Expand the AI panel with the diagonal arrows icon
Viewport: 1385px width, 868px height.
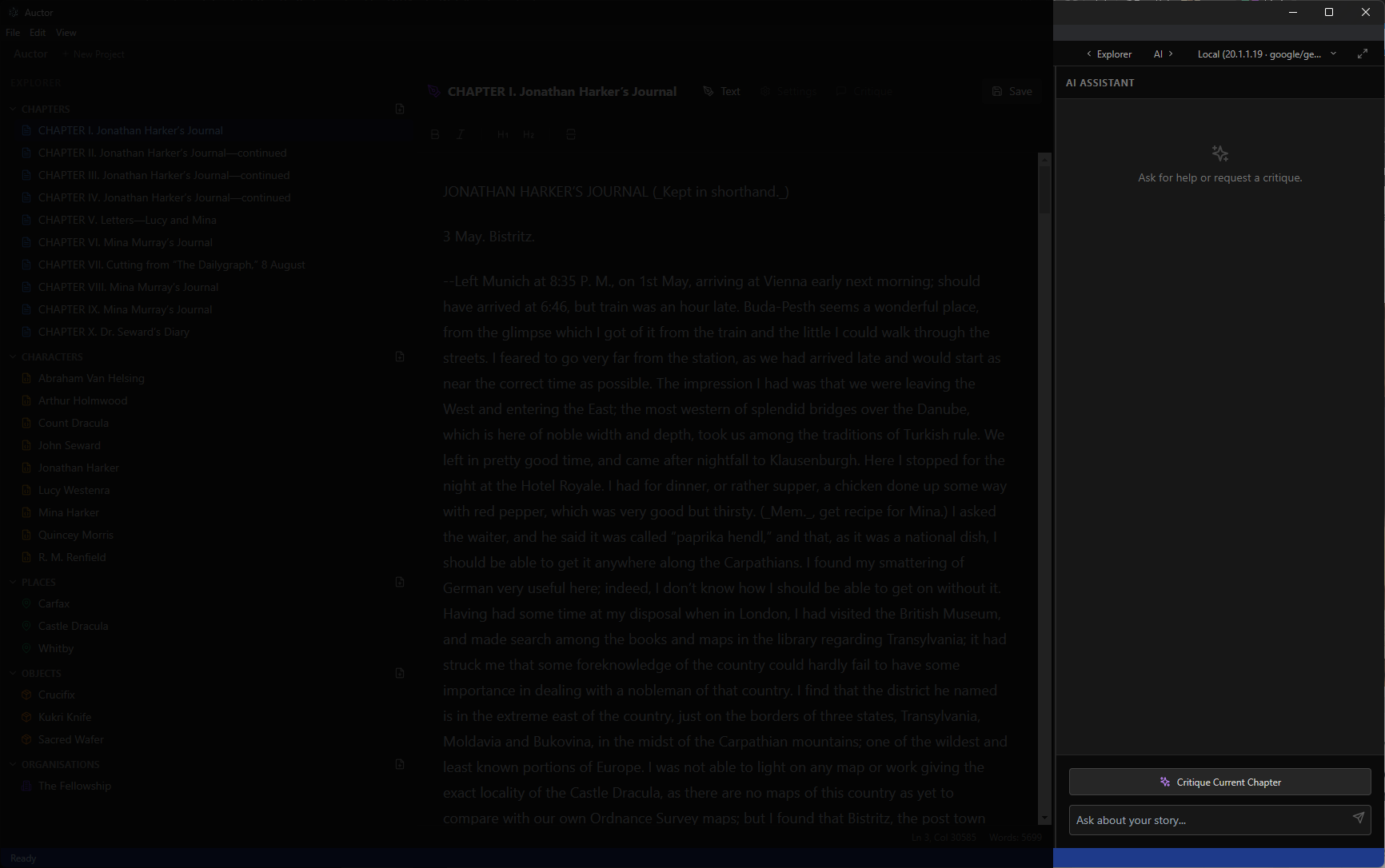pos(1363,53)
